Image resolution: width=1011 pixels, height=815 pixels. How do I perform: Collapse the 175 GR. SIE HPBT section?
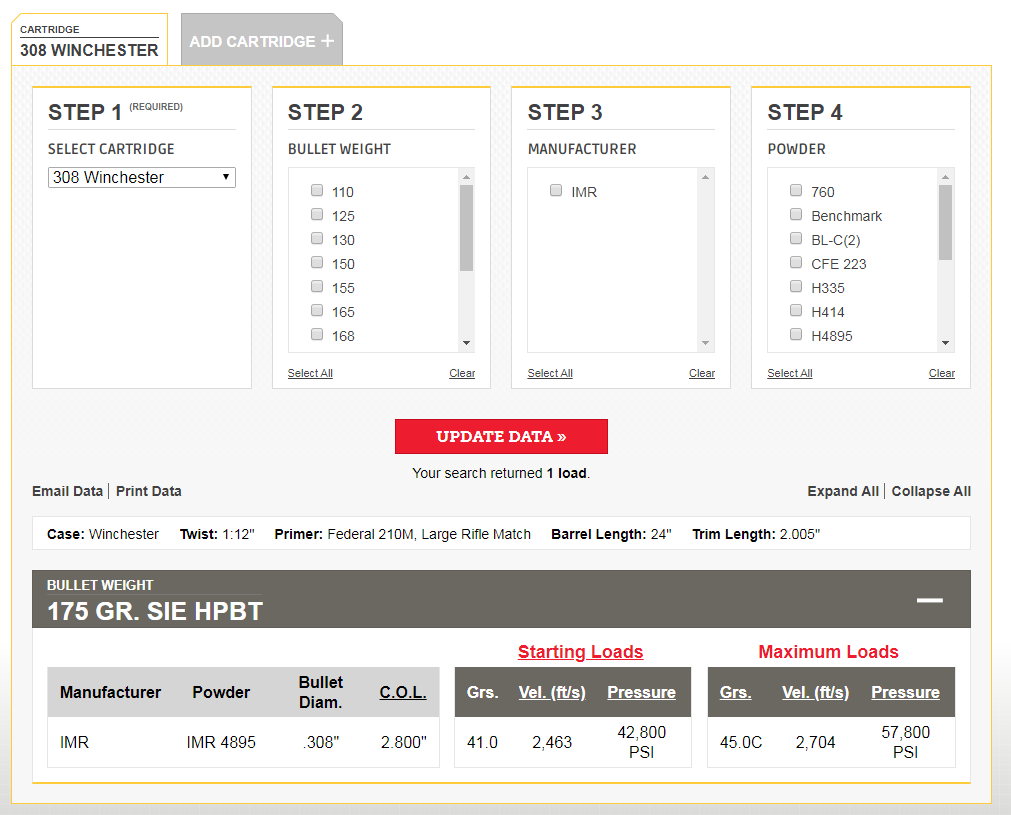click(929, 600)
